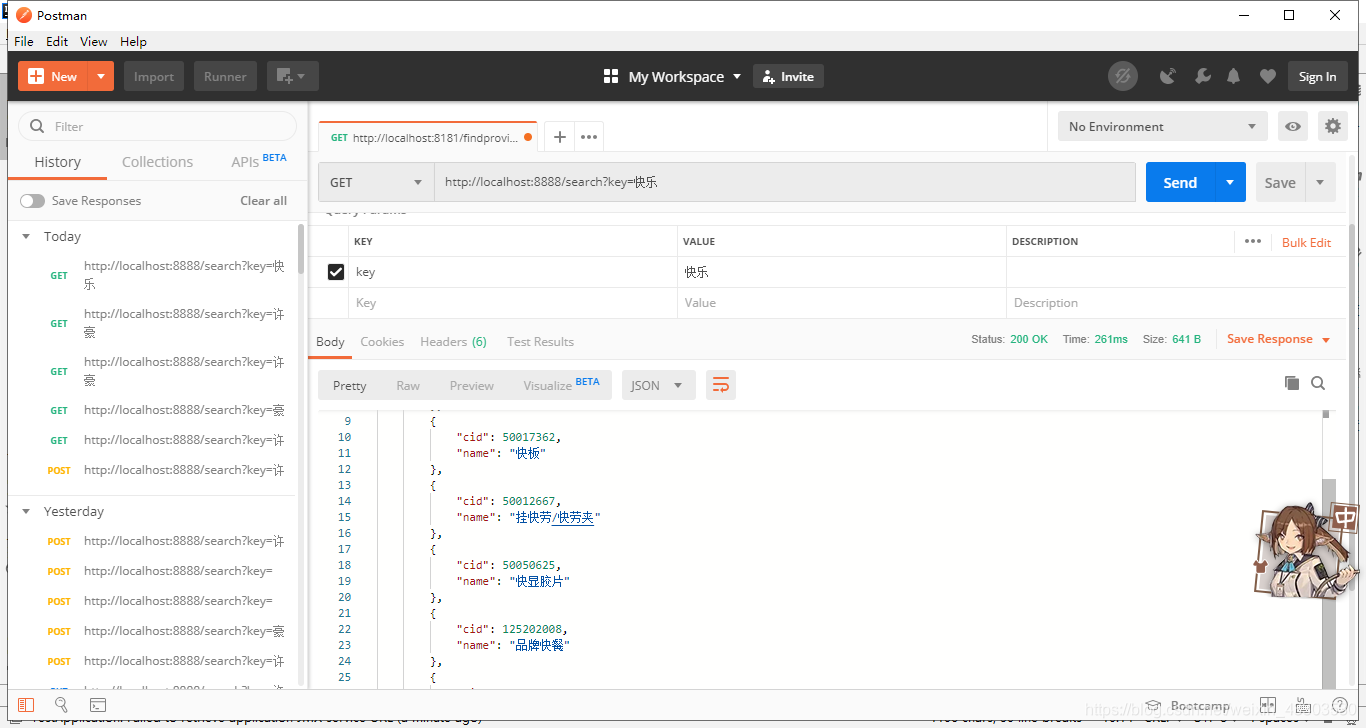Open notifications bell icon
Image resolution: width=1366 pixels, height=728 pixels.
(1234, 76)
